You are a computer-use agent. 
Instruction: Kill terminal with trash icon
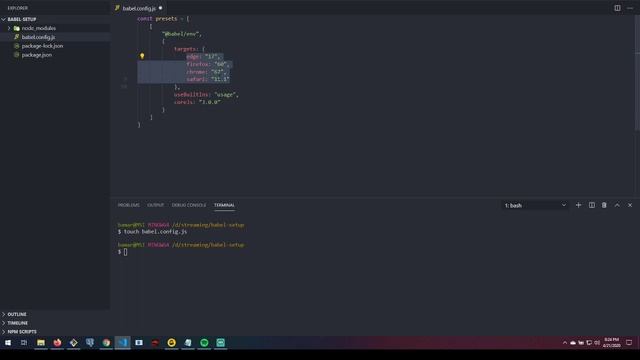point(604,205)
